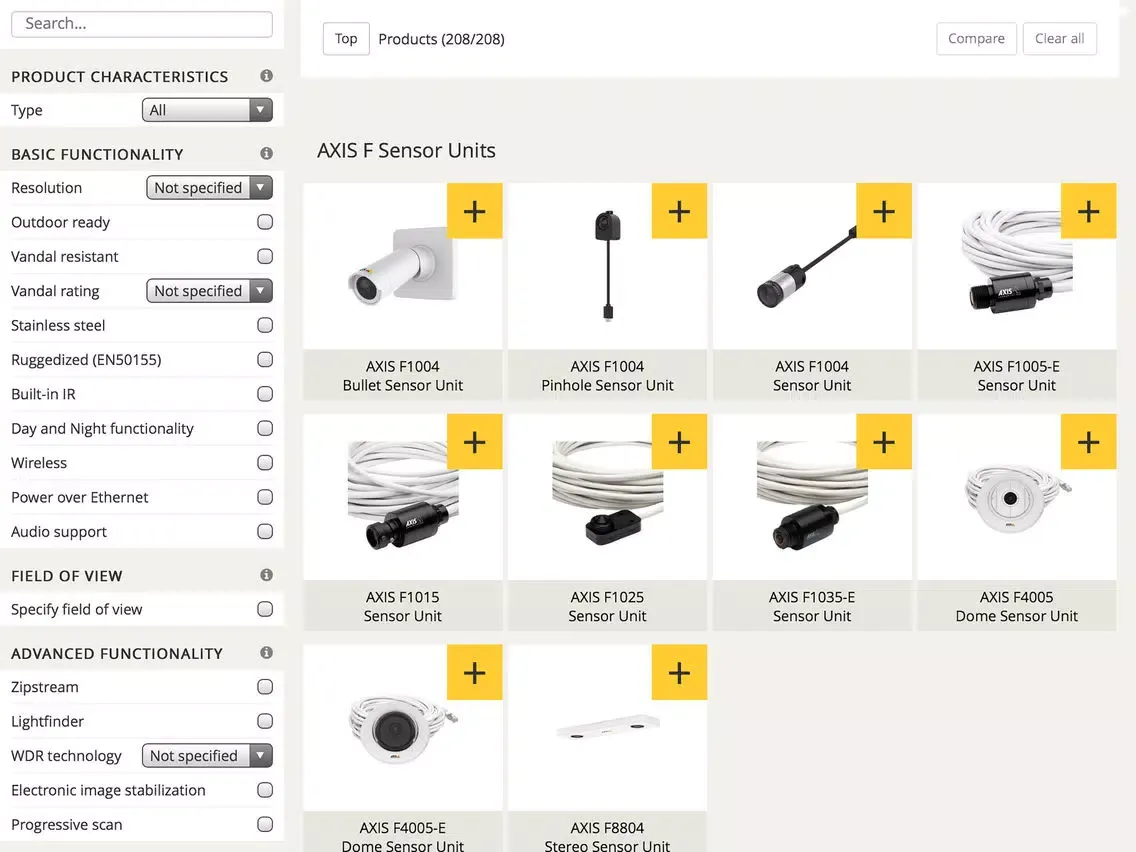This screenshot has height=852, width=1136.
Task: Open AXIS F1005-E Sensor Unit product image
Action: 1016,264
